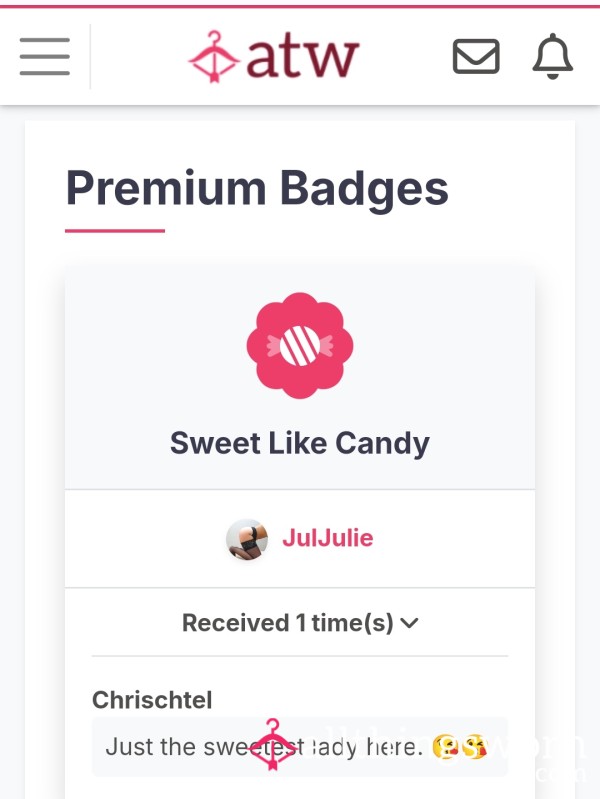Open the messages envelope icon
Image resolution: width=600 pixels, height=799 pixels.
click(x=476, y=56)
